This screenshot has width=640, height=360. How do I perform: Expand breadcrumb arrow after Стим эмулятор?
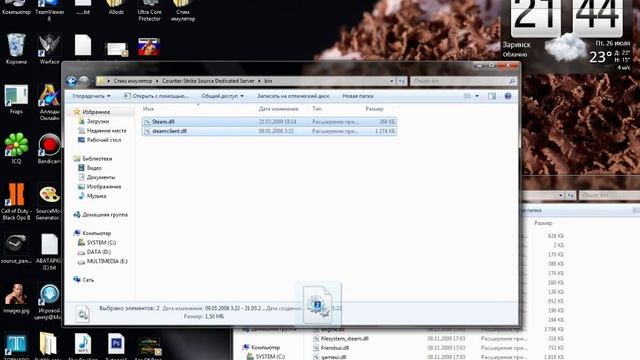coord(157,81)
